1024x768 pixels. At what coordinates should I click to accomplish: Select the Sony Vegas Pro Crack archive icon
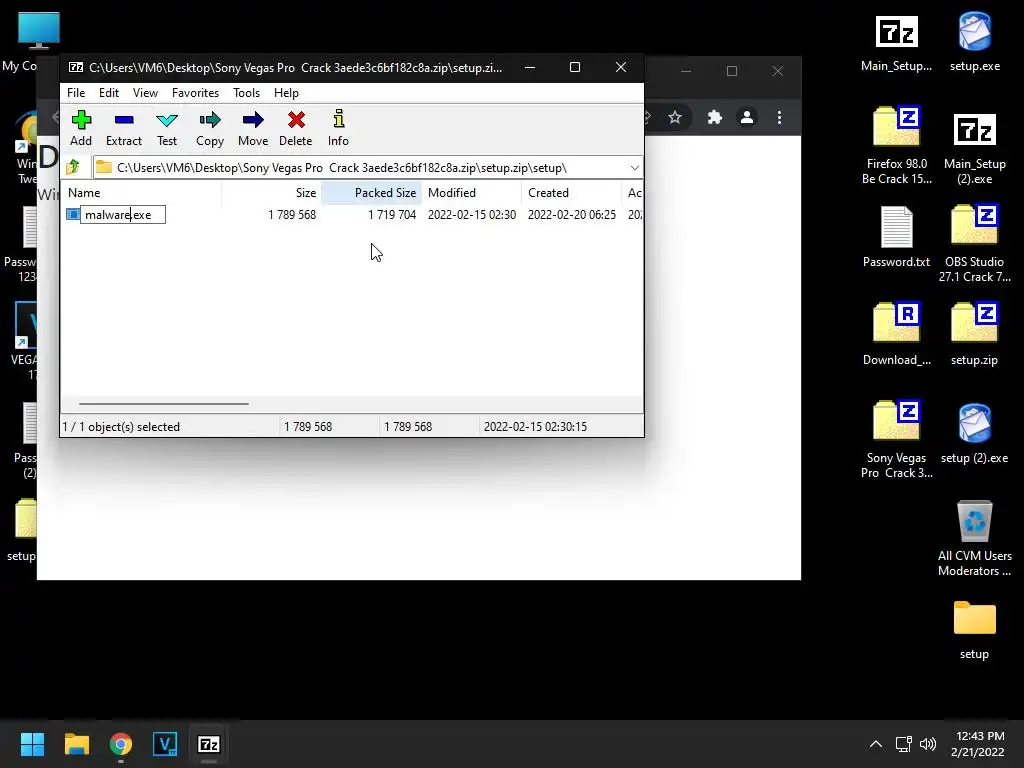[x=896, y=439]
